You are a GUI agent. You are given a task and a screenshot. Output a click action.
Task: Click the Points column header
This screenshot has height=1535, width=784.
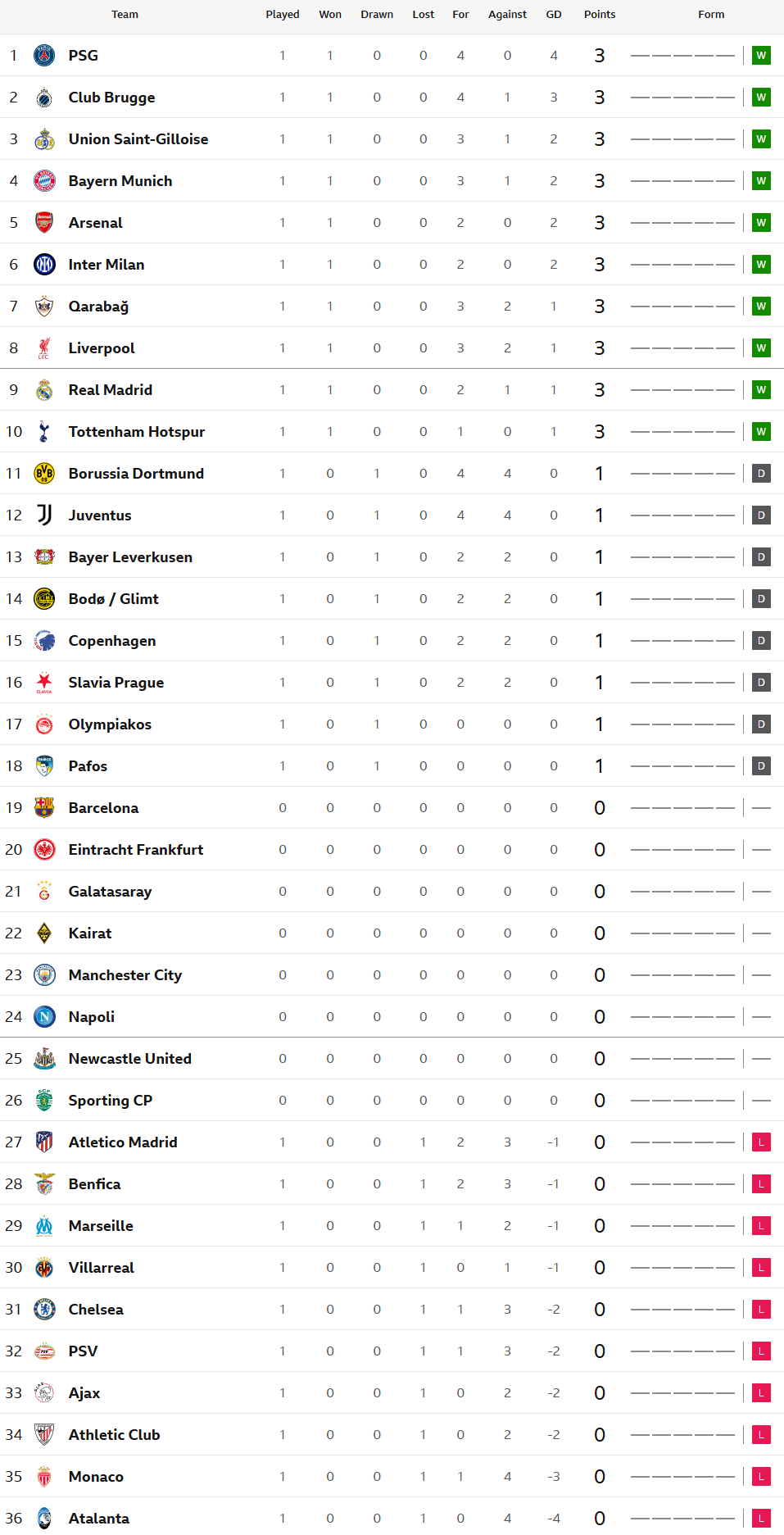coord(600,15)
